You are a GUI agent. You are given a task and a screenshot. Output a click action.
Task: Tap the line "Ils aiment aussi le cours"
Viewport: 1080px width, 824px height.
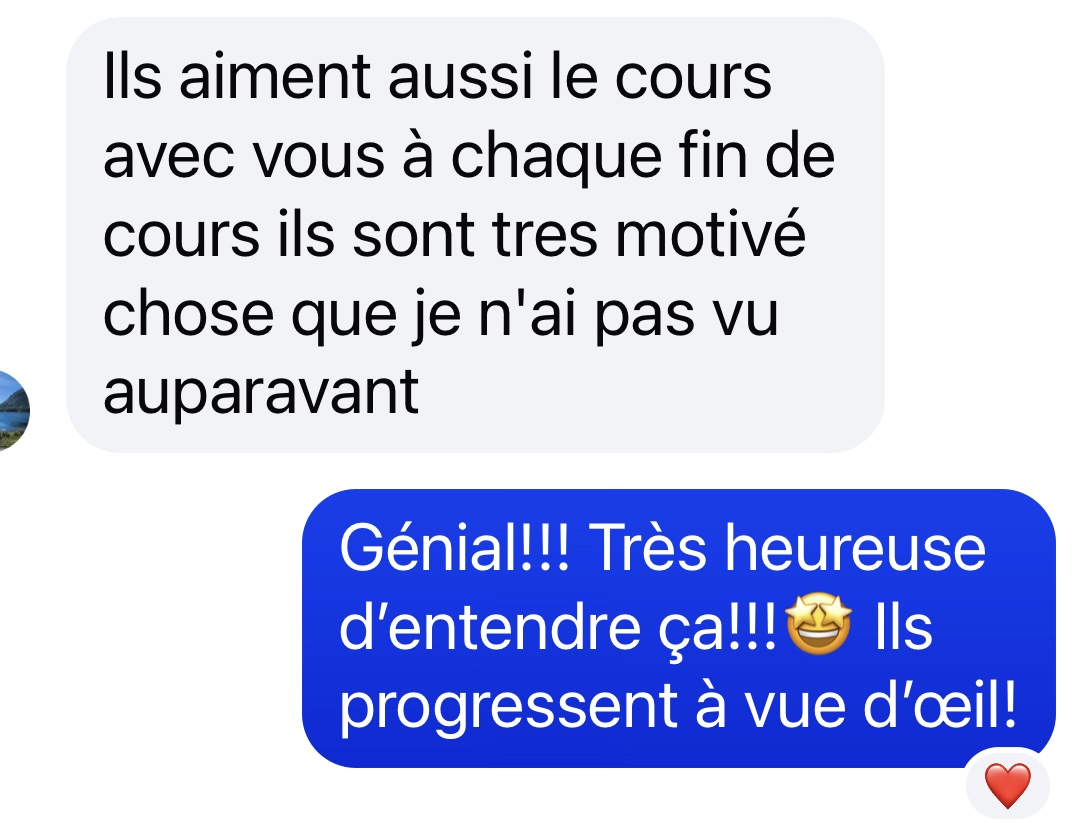pos(437,76)
